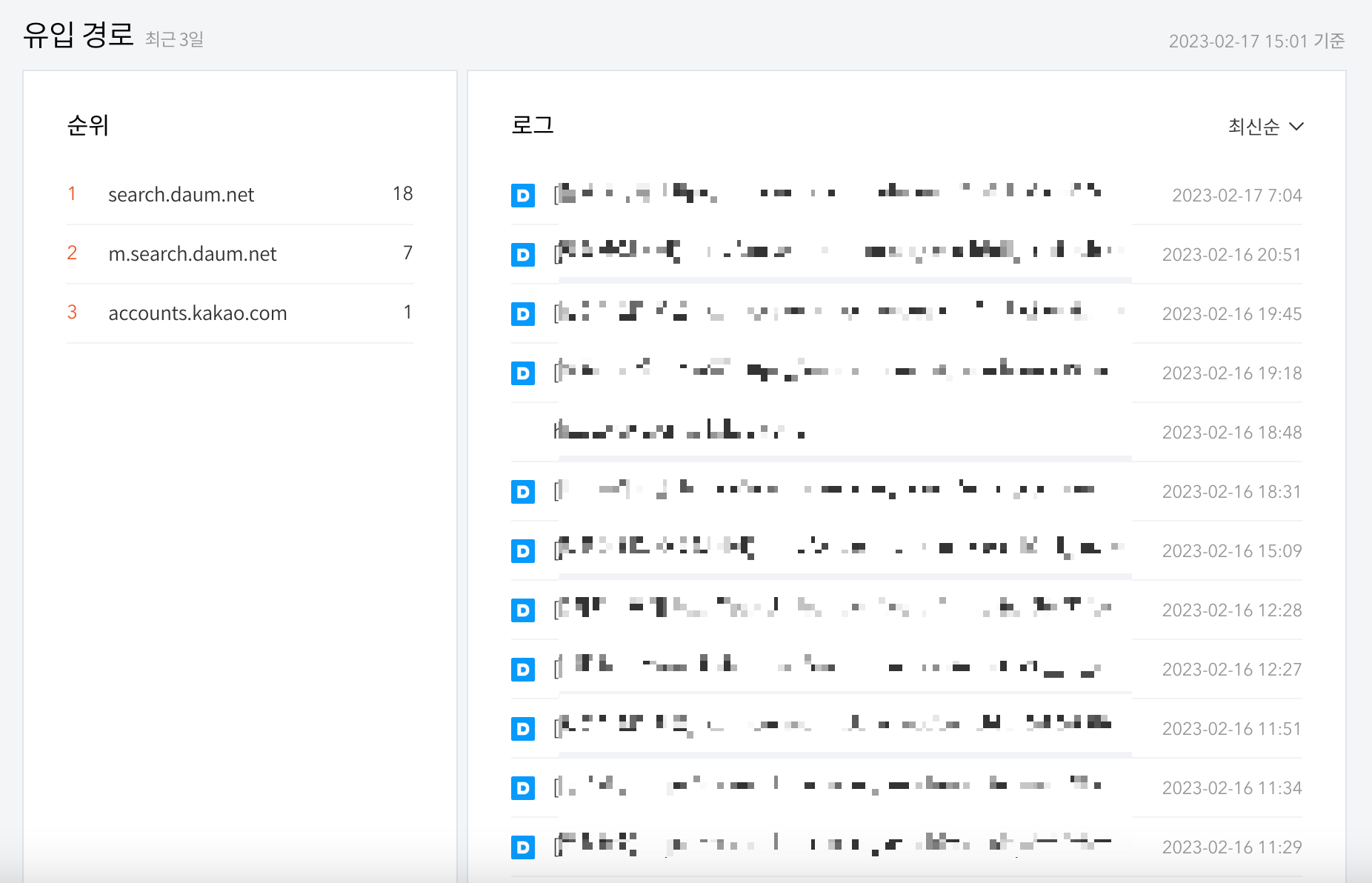Open the blurred log entry dated 2023-02-16 19:18
Screen dimensions: 1372x883
(831, 370)
